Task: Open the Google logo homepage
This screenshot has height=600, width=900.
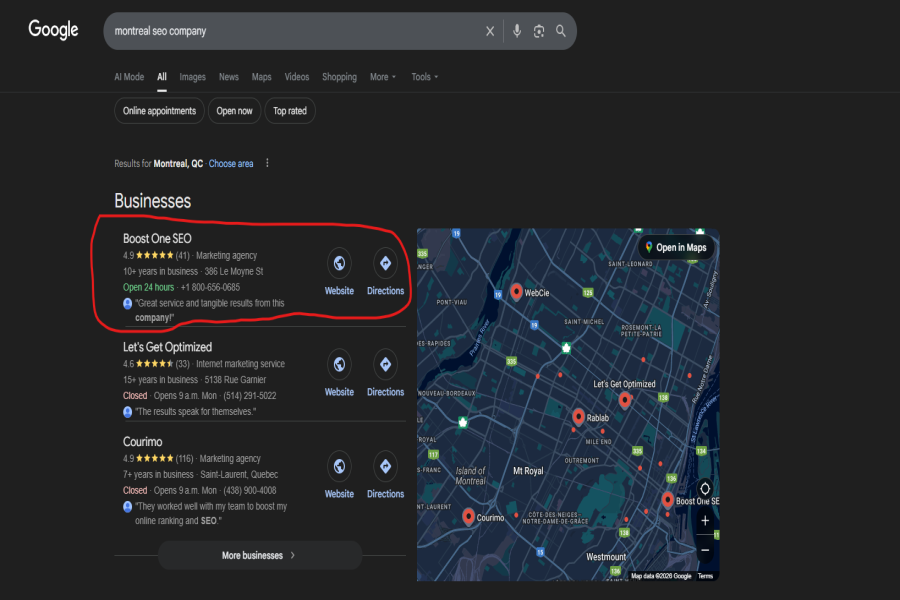Action: (x=53, y=30)
